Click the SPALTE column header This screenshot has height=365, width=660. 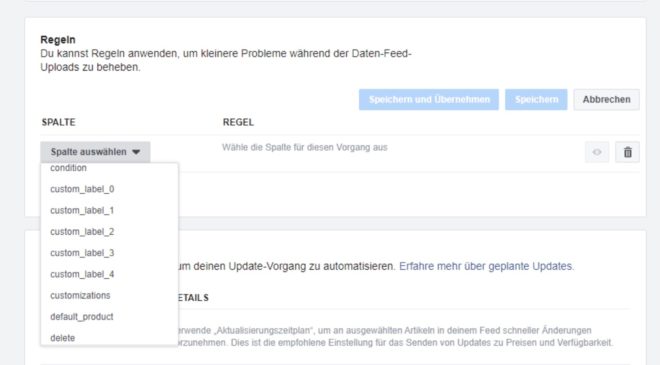(x=59, y=122)
